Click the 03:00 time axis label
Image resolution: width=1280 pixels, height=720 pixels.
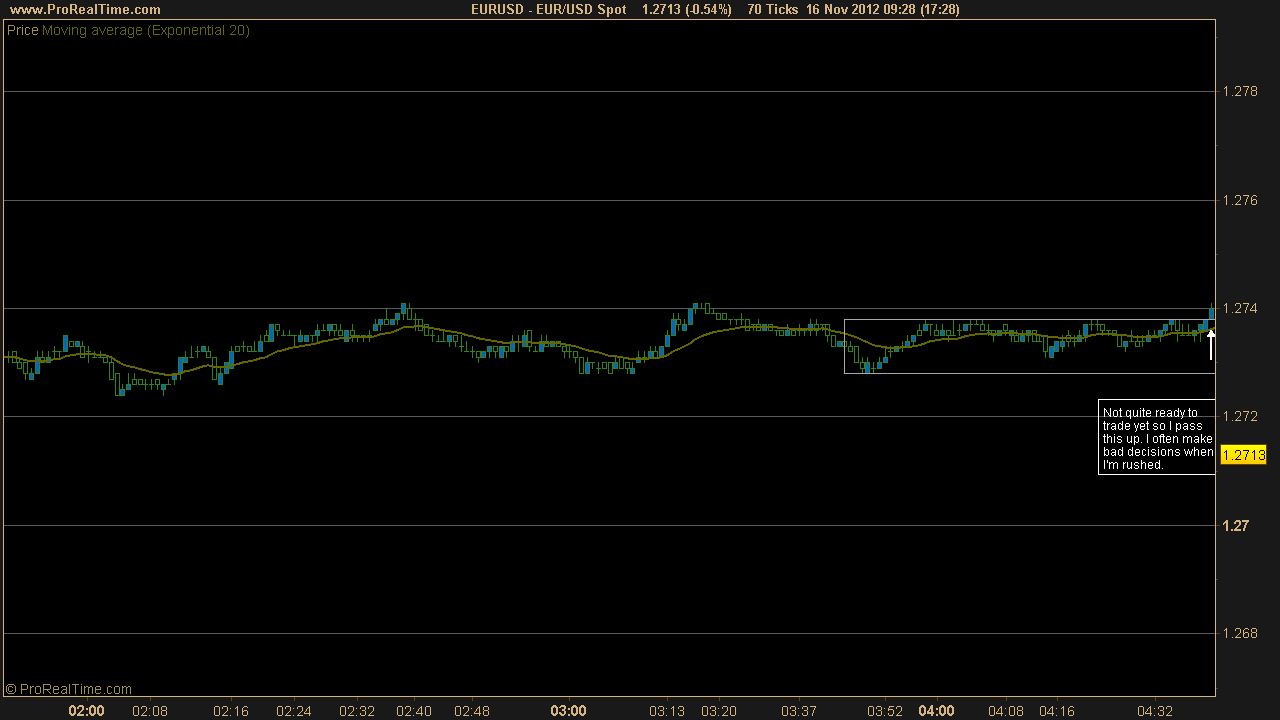coord(568,711)
